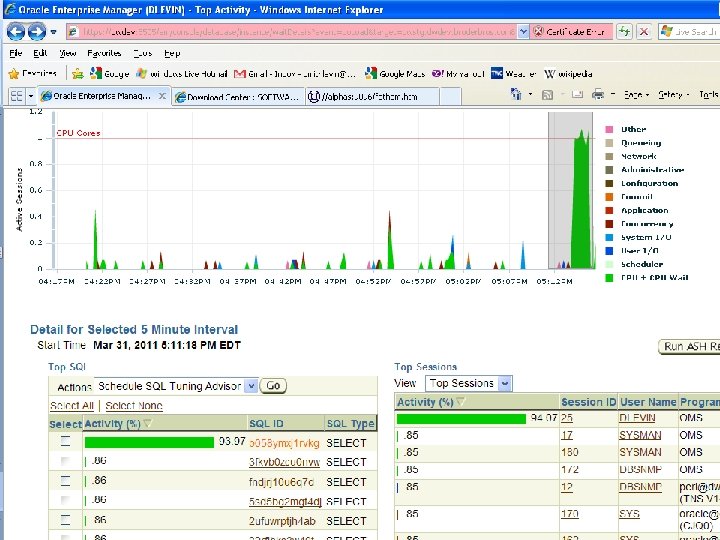Tick checkbox for SQL ID fndjrj10u6q7d
Viewport: 720px width, 540px height.
point(66,481)
